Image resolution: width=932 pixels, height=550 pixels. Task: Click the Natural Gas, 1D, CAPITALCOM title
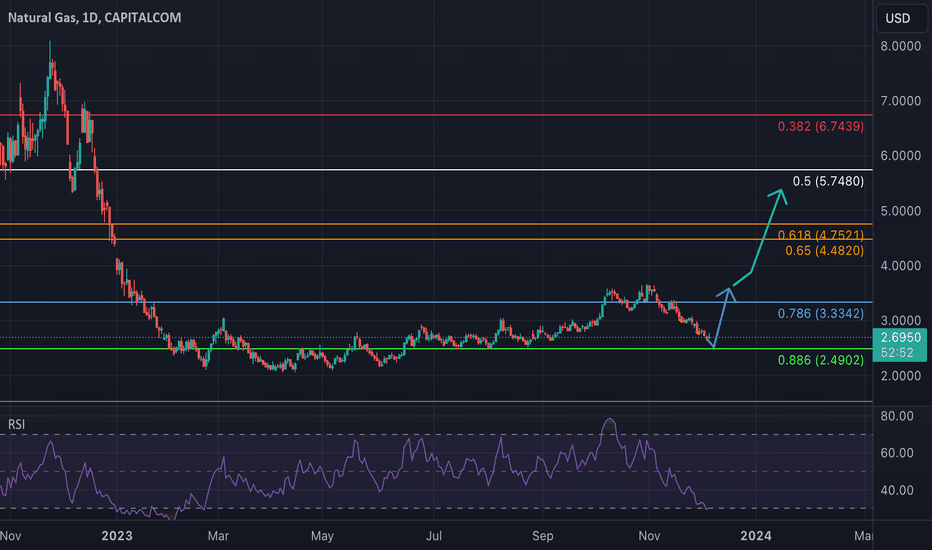[95, 18]
